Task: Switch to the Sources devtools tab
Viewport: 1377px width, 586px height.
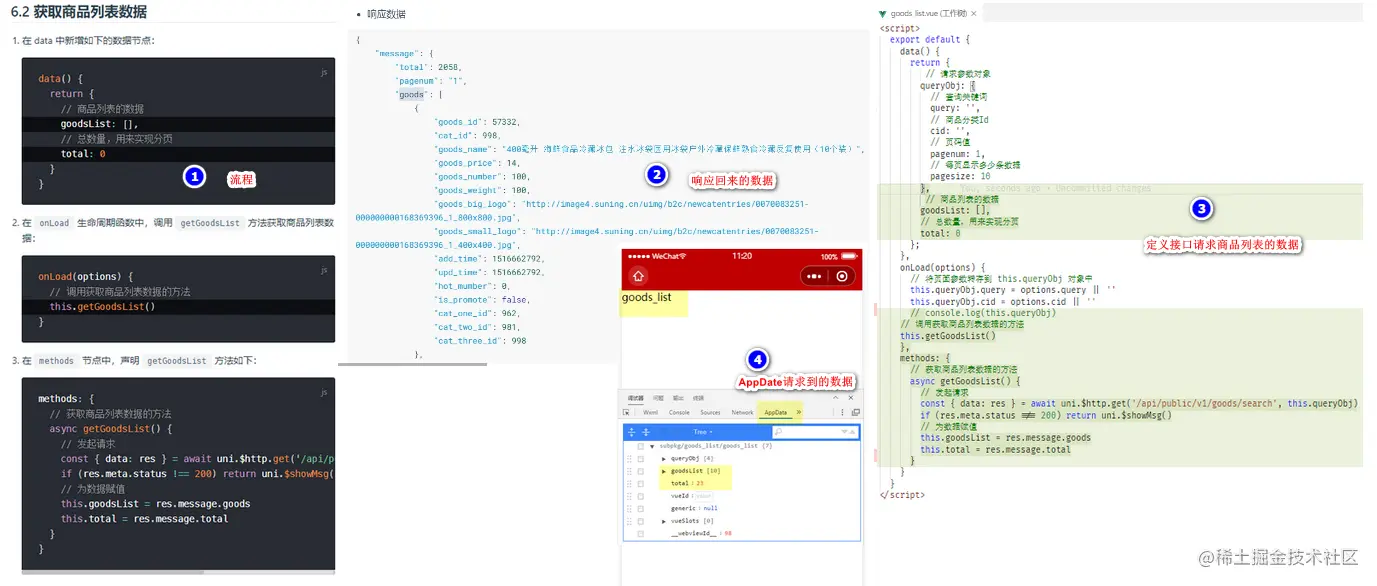Action: [x=710, y=412]
